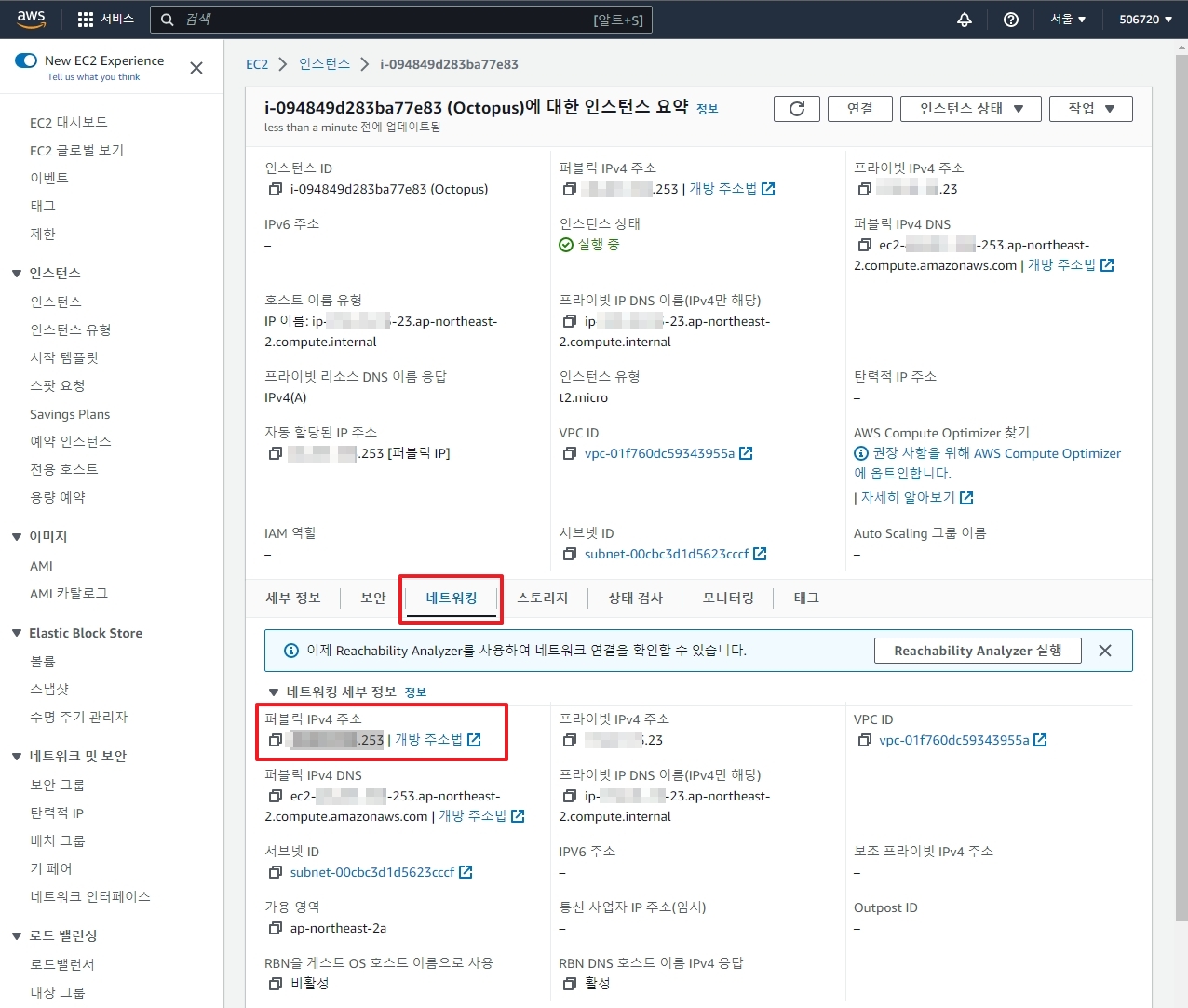
Task: Click Reachability Analyzer 실행 button
Action: click(978, 651)
